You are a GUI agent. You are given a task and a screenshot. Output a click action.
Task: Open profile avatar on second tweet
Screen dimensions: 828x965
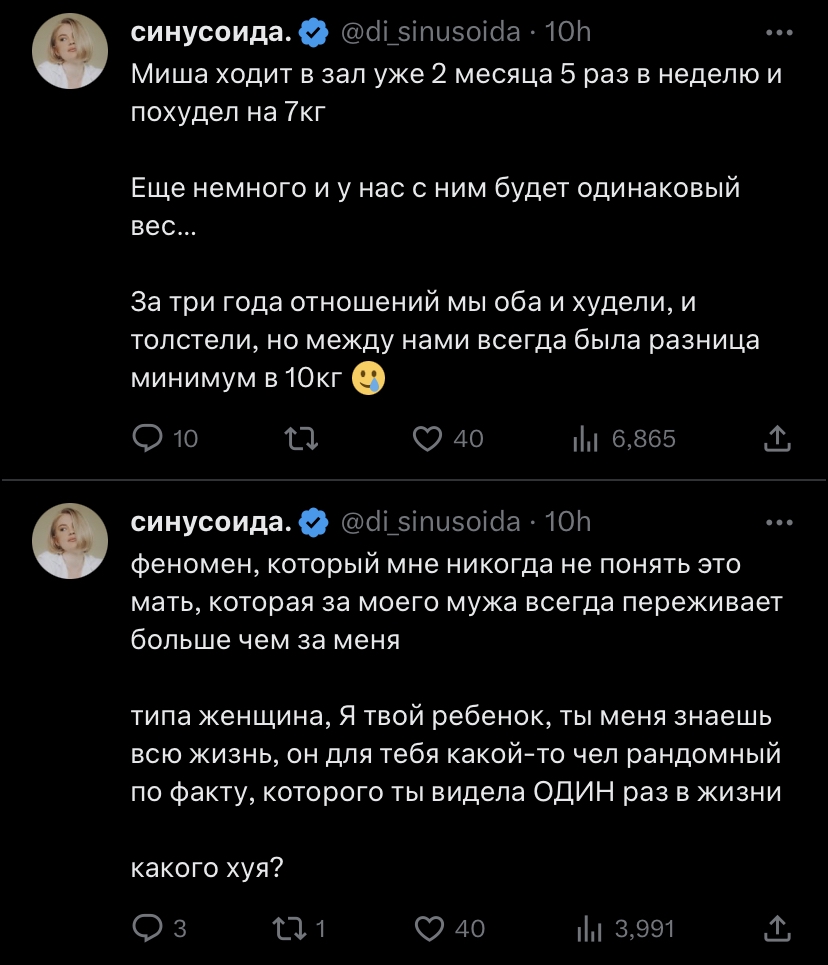(70, 541)
